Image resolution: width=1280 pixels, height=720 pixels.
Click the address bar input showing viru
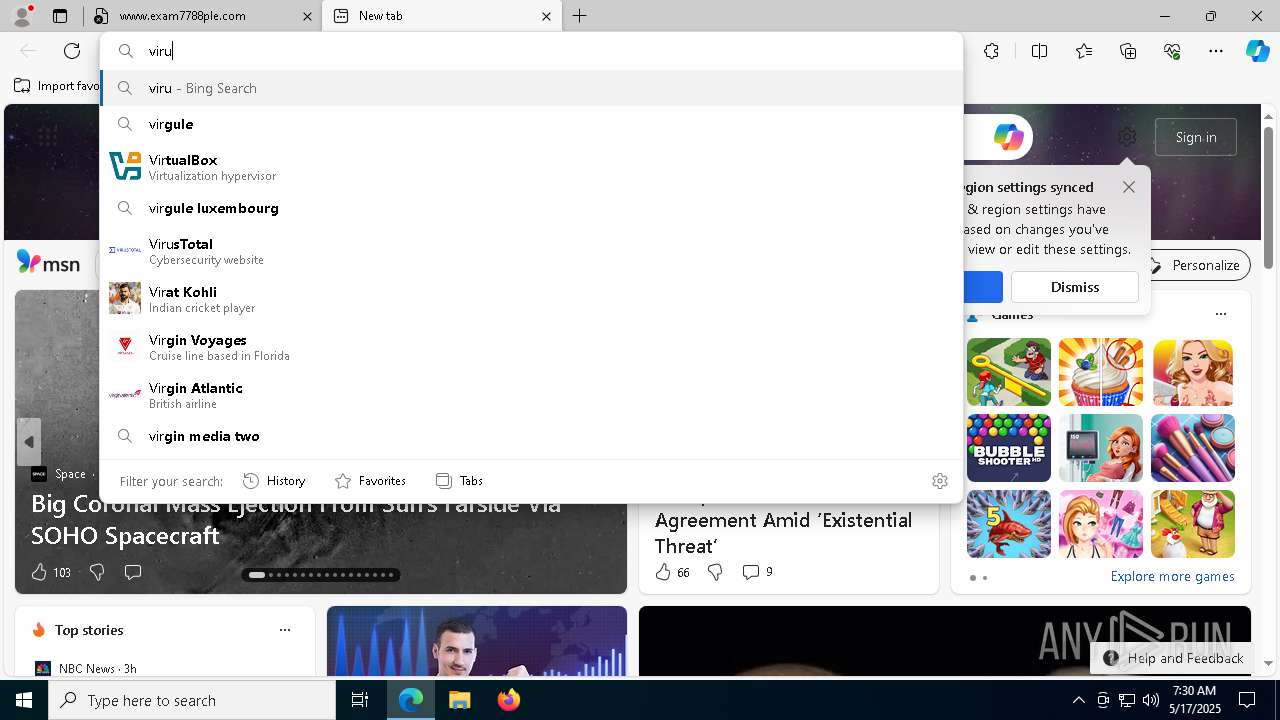click(x=531, y=51)
